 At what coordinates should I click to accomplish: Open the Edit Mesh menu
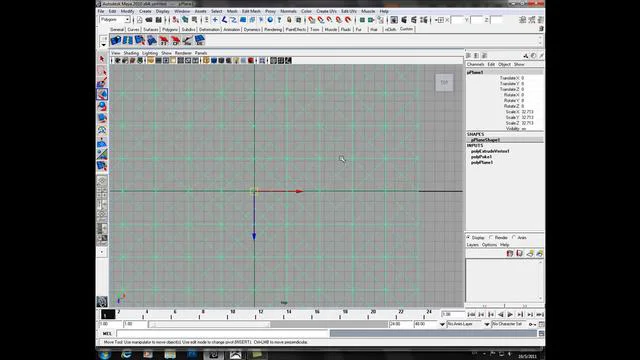tap(251, 11)
